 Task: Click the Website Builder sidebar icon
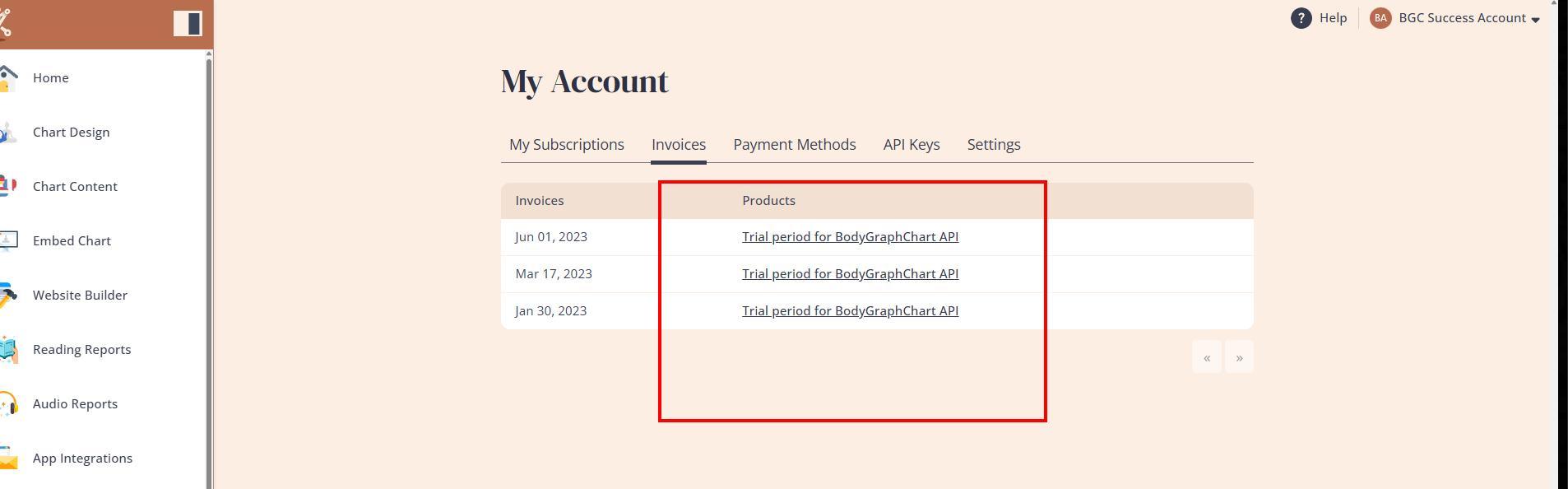(x=8, y=296)
